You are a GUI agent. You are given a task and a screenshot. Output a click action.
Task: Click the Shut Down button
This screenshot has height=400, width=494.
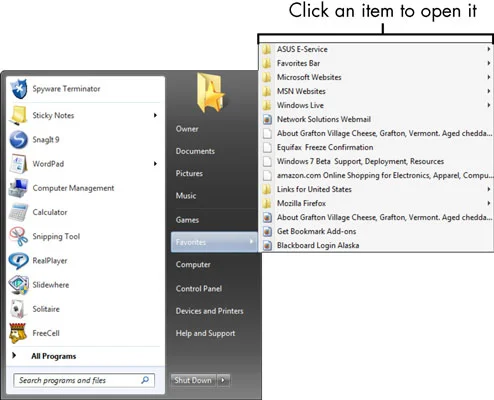[x=193, y=380]
